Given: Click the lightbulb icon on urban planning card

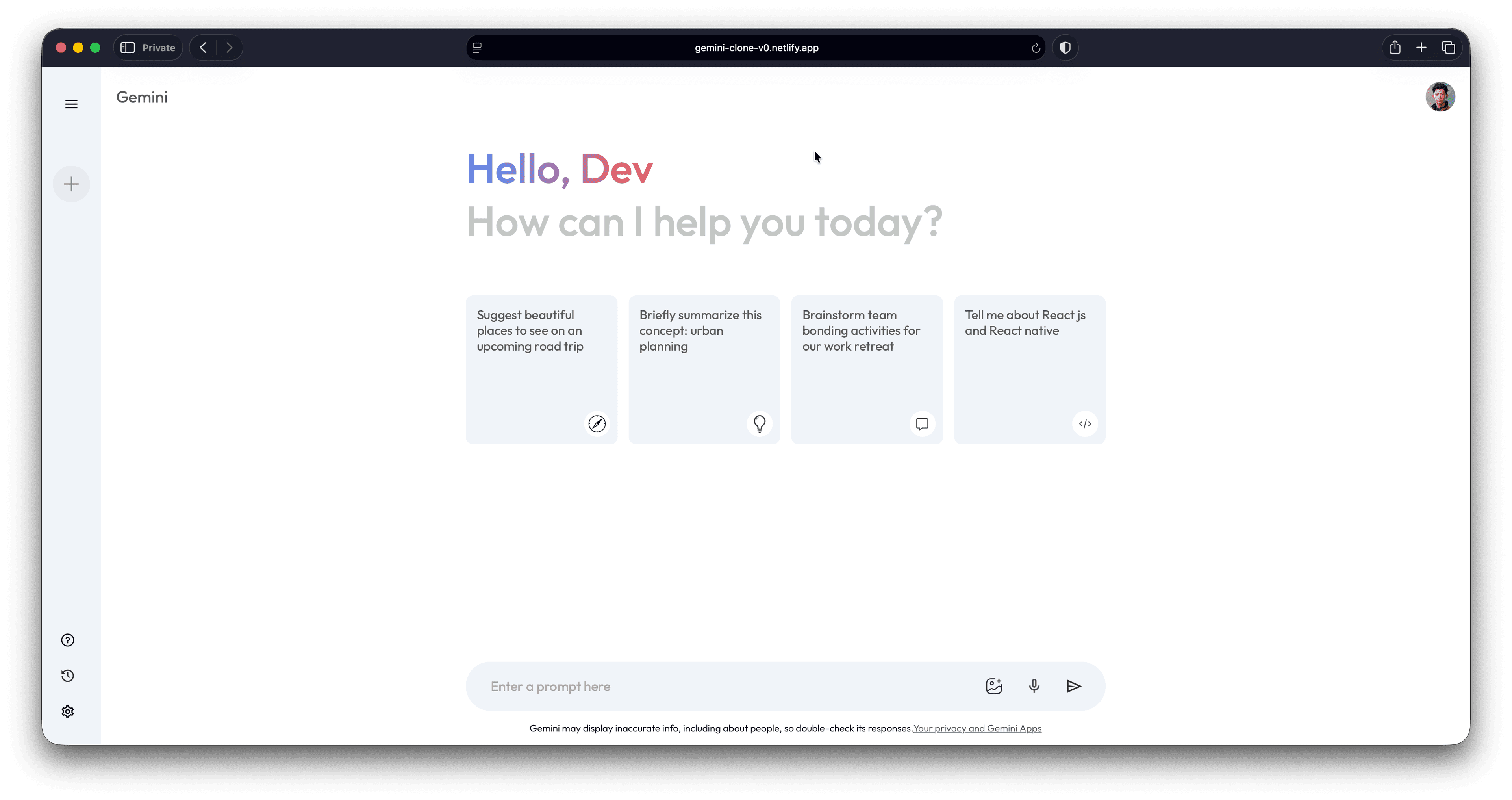Looking at the screenshot, I should tap(760, 423).
